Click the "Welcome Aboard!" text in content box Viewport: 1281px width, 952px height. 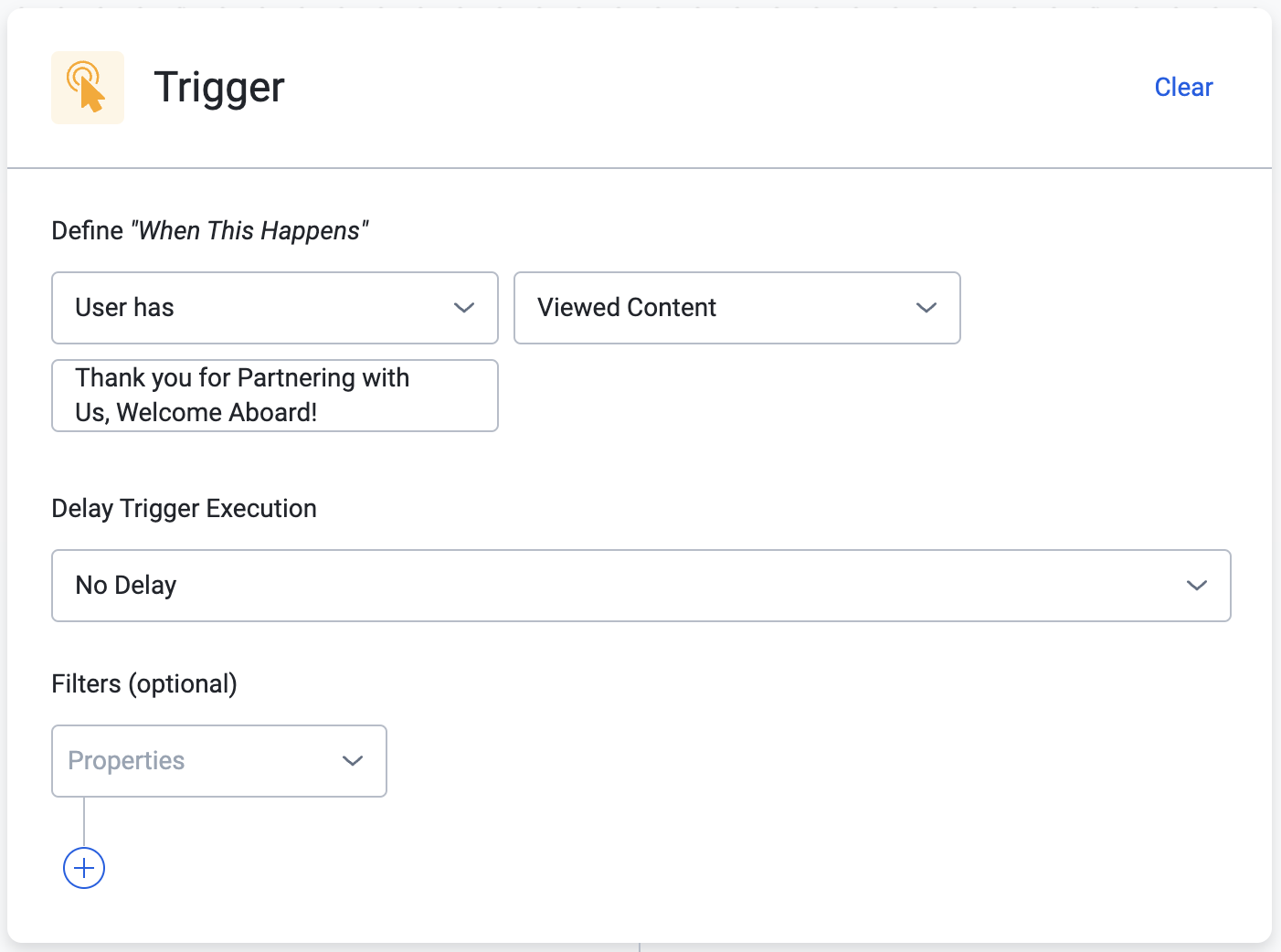[x=217, y=413]
